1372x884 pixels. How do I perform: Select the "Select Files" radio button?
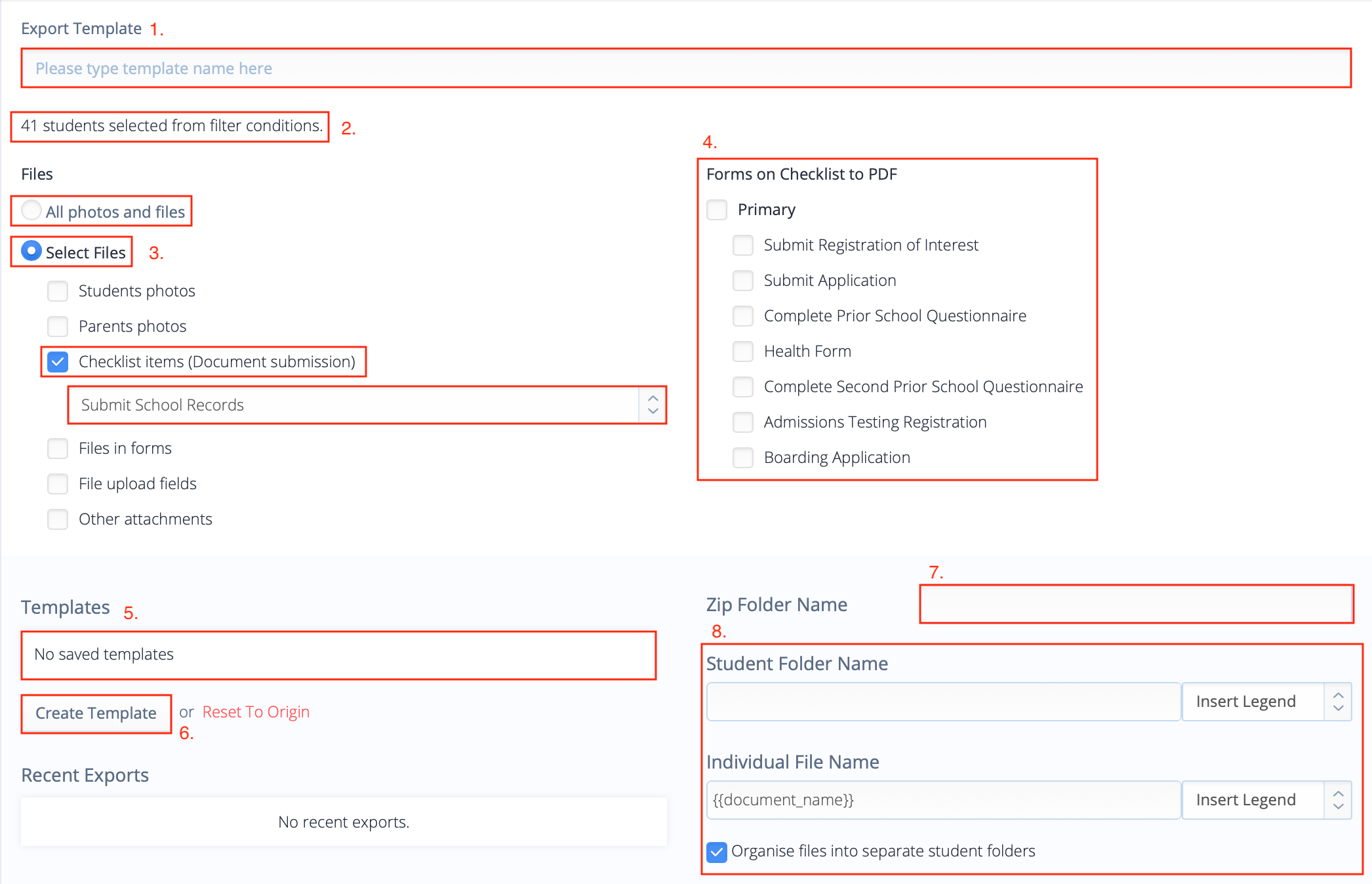pos(31,252)
